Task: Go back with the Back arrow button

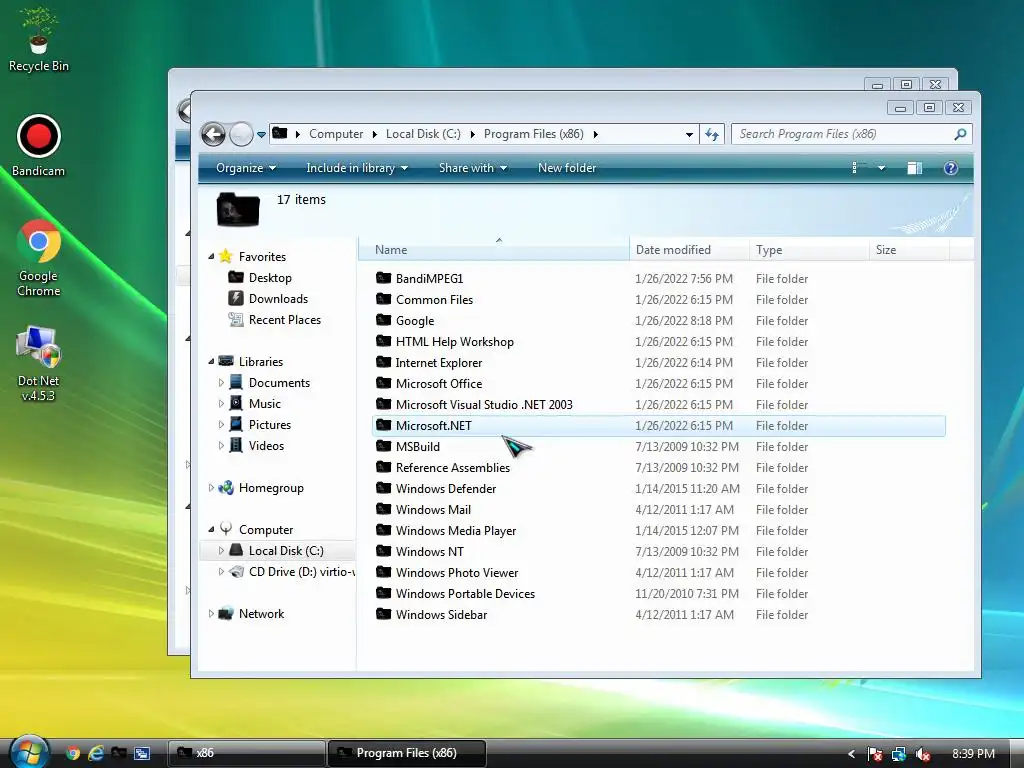Action: coord(214,135)
